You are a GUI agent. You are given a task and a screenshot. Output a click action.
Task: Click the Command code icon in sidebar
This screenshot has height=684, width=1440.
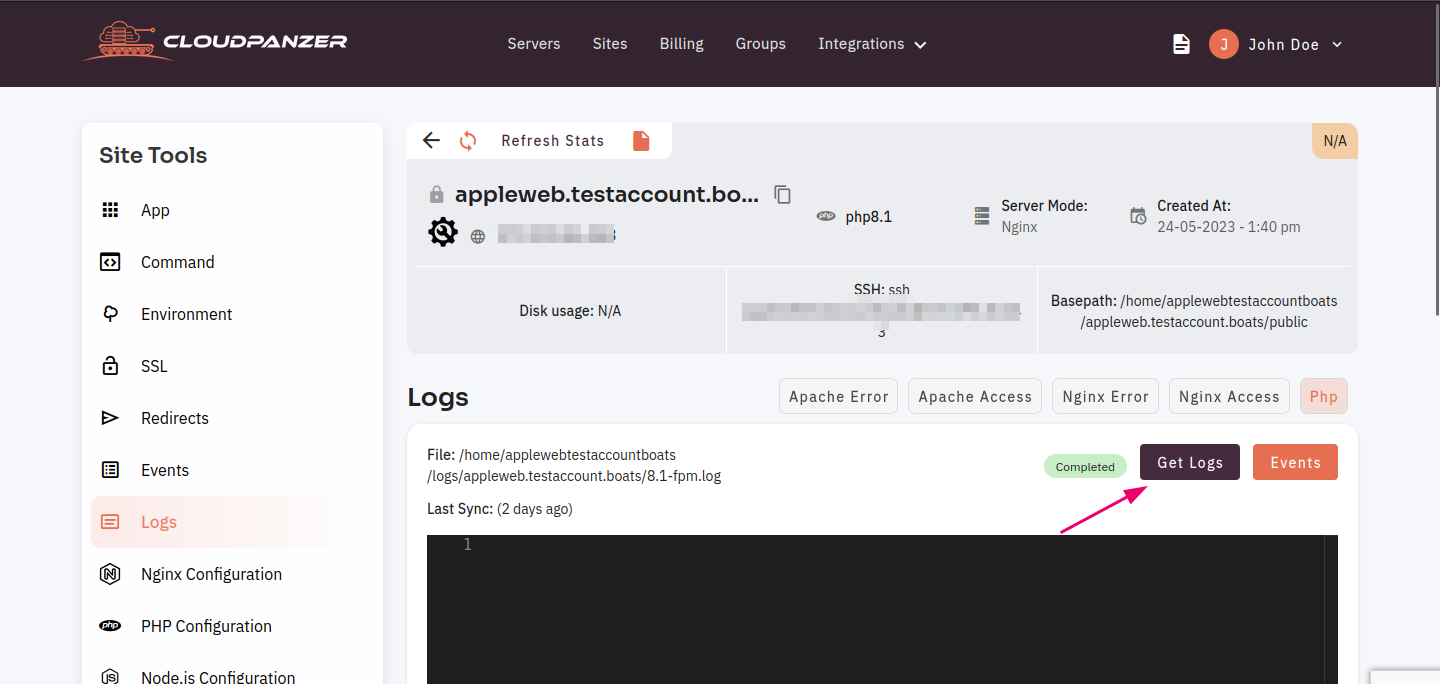pyautogui.click(x=110, y=262)
